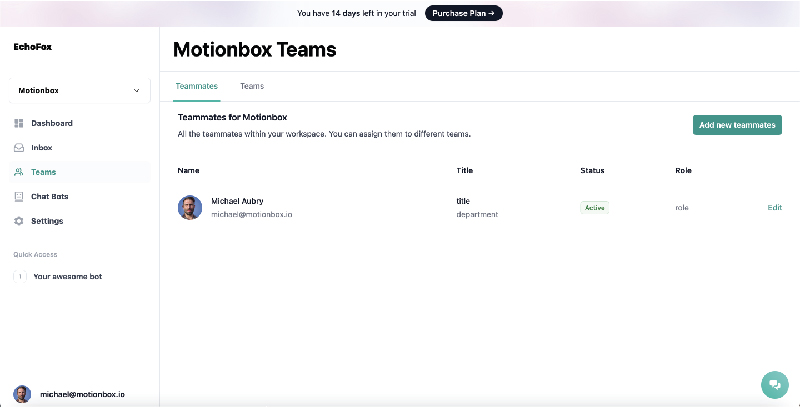Click the Active status badge
801x408 pixels.
pyautogui.click(x=594, y=208)
